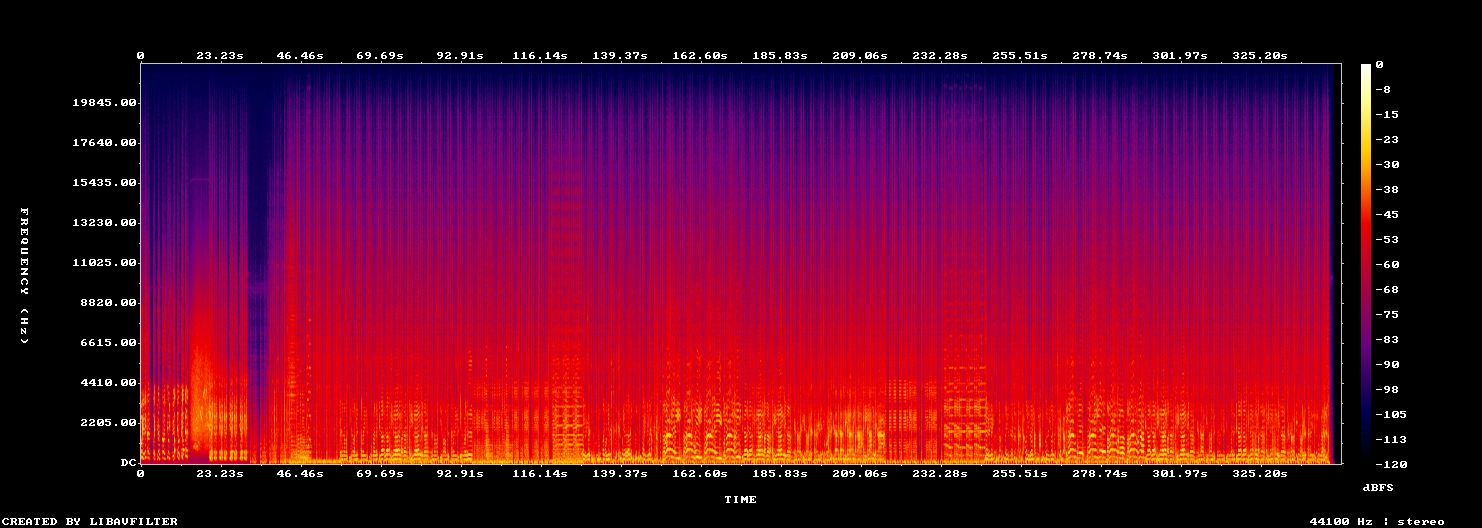Click the -8 value on dBFS scale
The width and height of the screenshot is (1482, 528).
click(x=1383, y=90)
